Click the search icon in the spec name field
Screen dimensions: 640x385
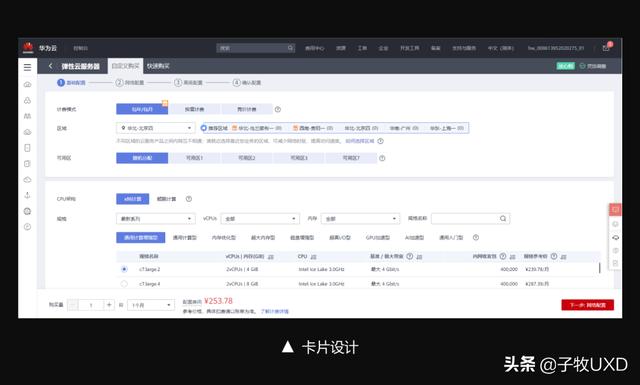click(503, 219)
